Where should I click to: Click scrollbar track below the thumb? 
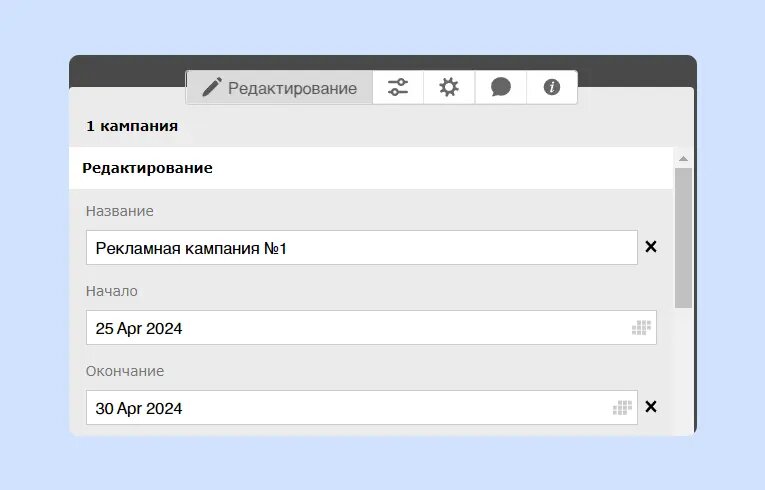point(684,370)
